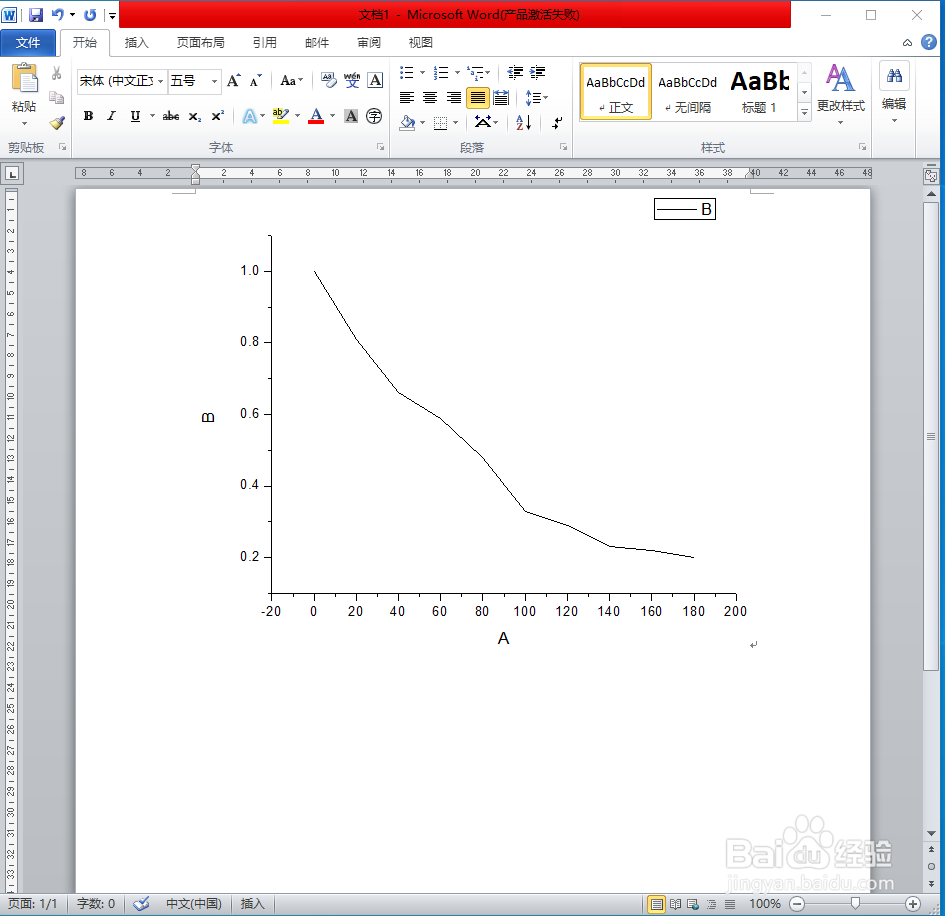Apply superscript formatting

(x=218, y=116)
